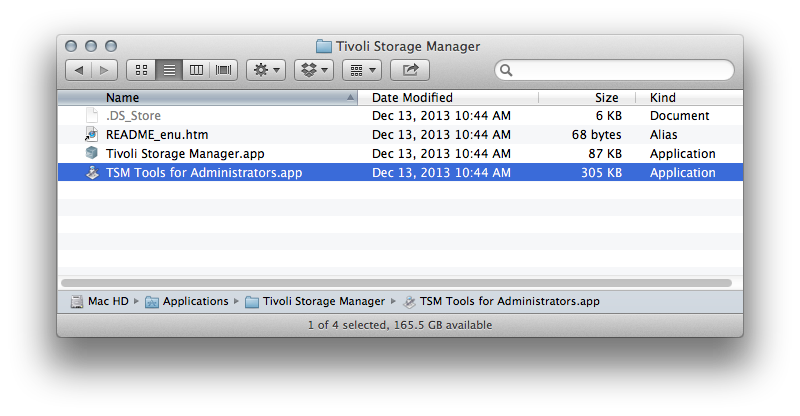Image resolution: width=800 pixels, height=416 pixels.
Task: Click the horizontal scrollbar below the file list
Action: [396, 283]
